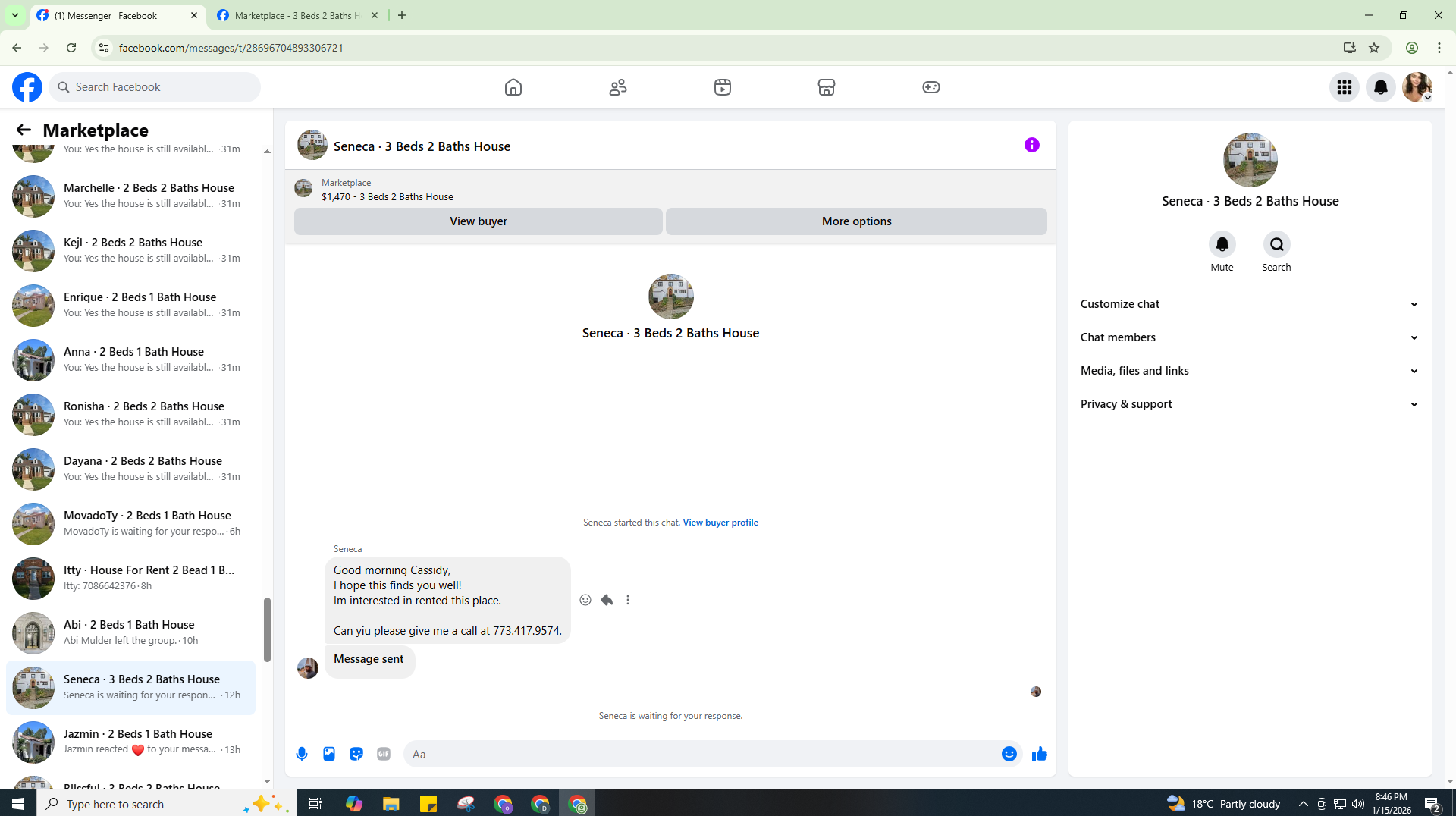The image size is (1456, 816).
Task: Open emoji picker in message box
Action: (1009, 754)
